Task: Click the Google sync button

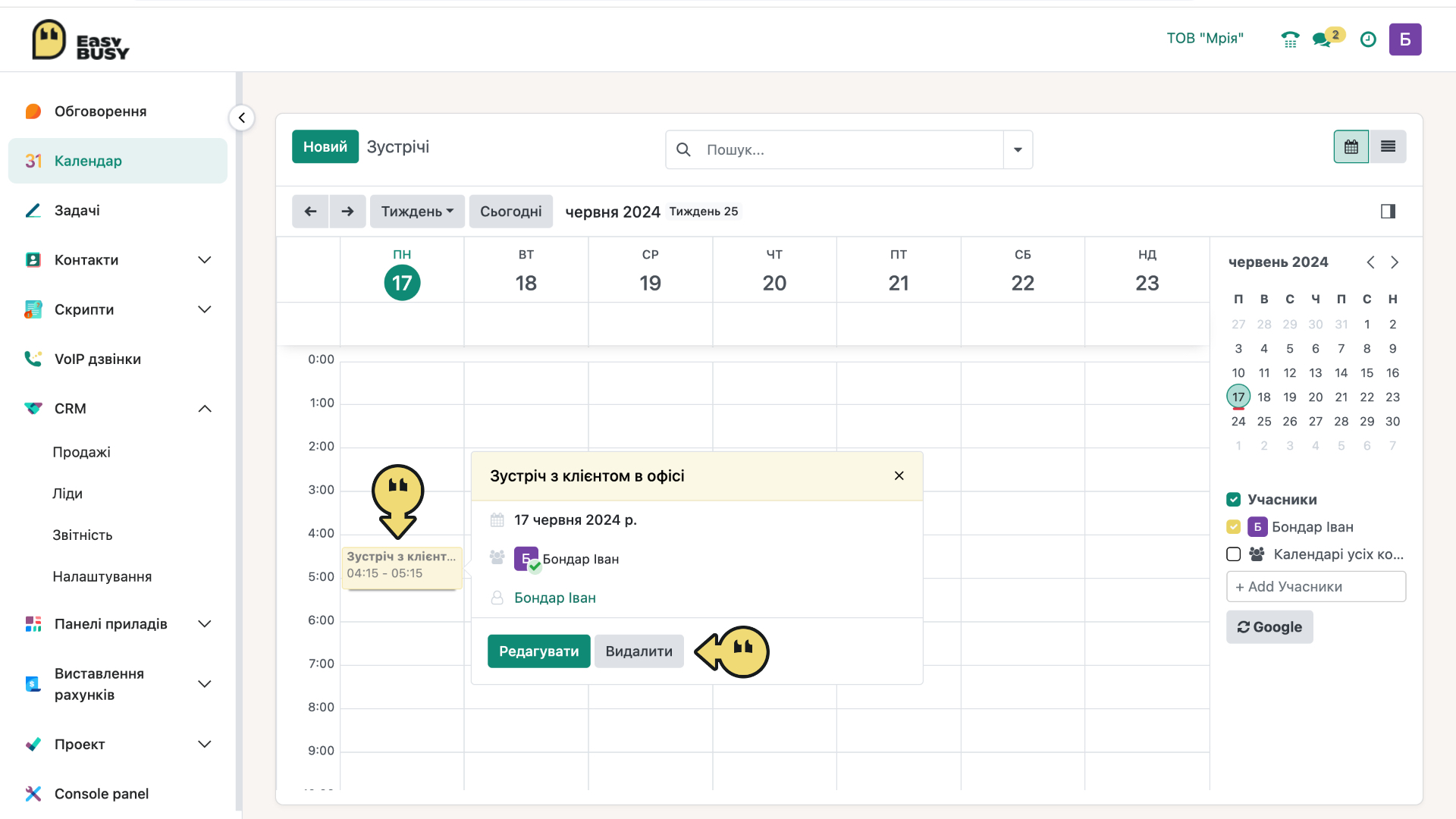Action: (1269, 627)
